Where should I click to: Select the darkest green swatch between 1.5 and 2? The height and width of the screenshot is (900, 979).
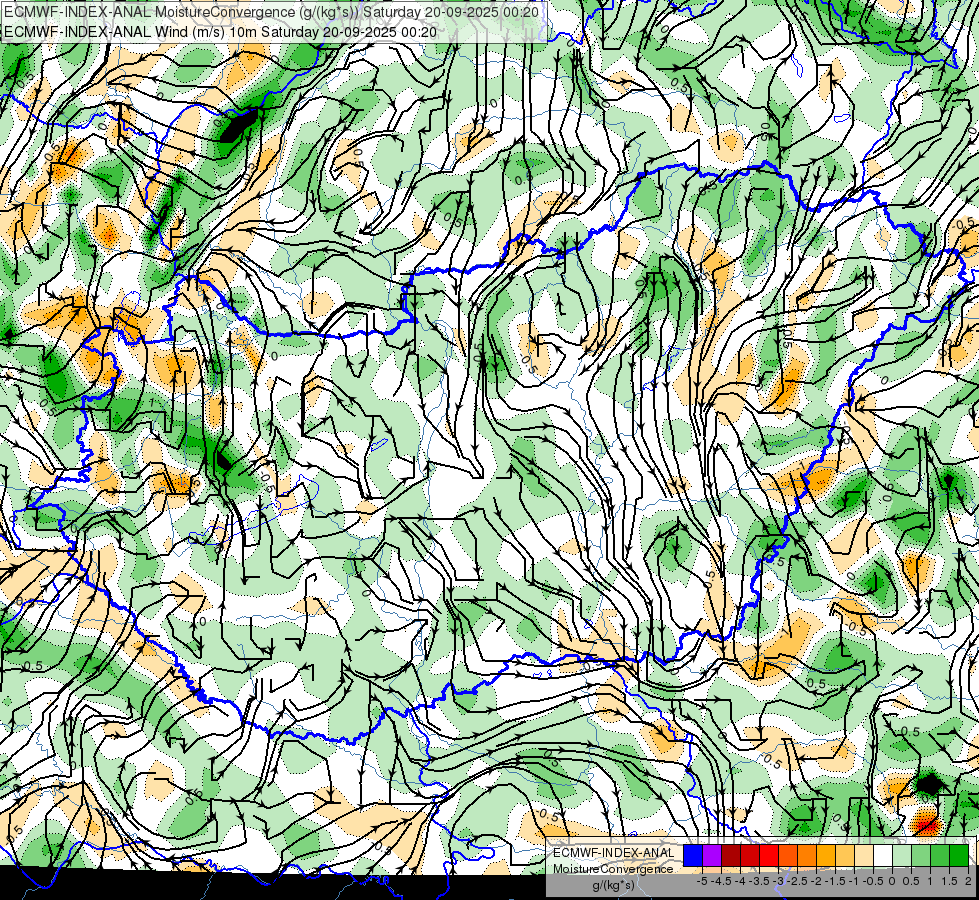(959, 855)
